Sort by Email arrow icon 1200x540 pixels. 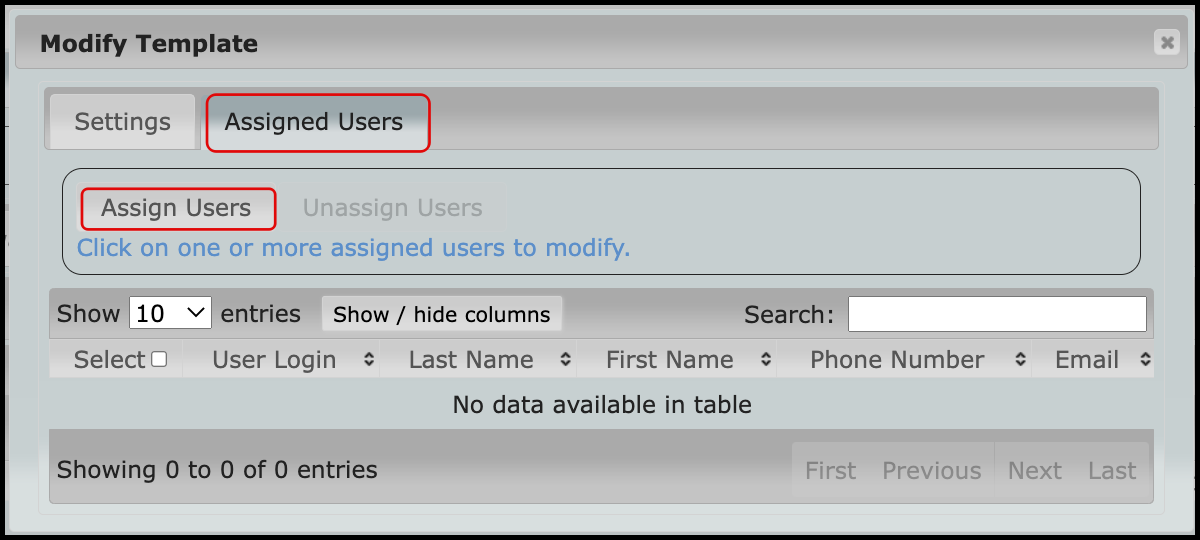(1144, 360)
